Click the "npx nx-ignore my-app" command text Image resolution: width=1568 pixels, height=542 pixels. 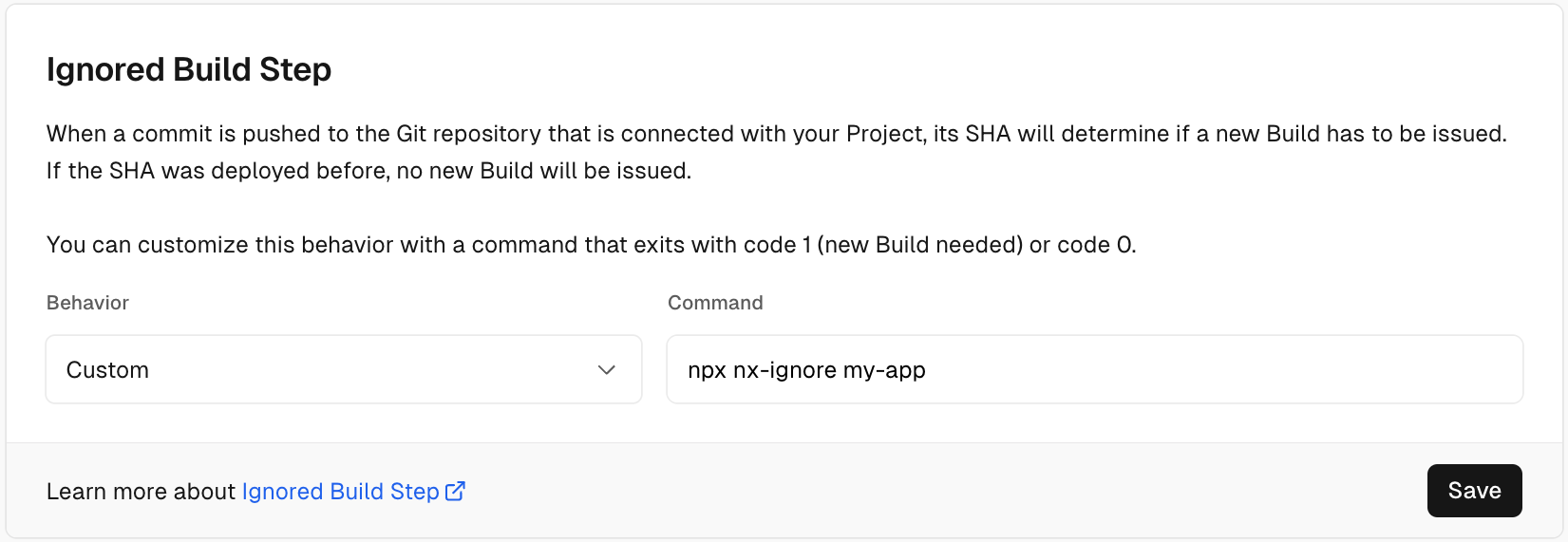(x=806, y=370)
